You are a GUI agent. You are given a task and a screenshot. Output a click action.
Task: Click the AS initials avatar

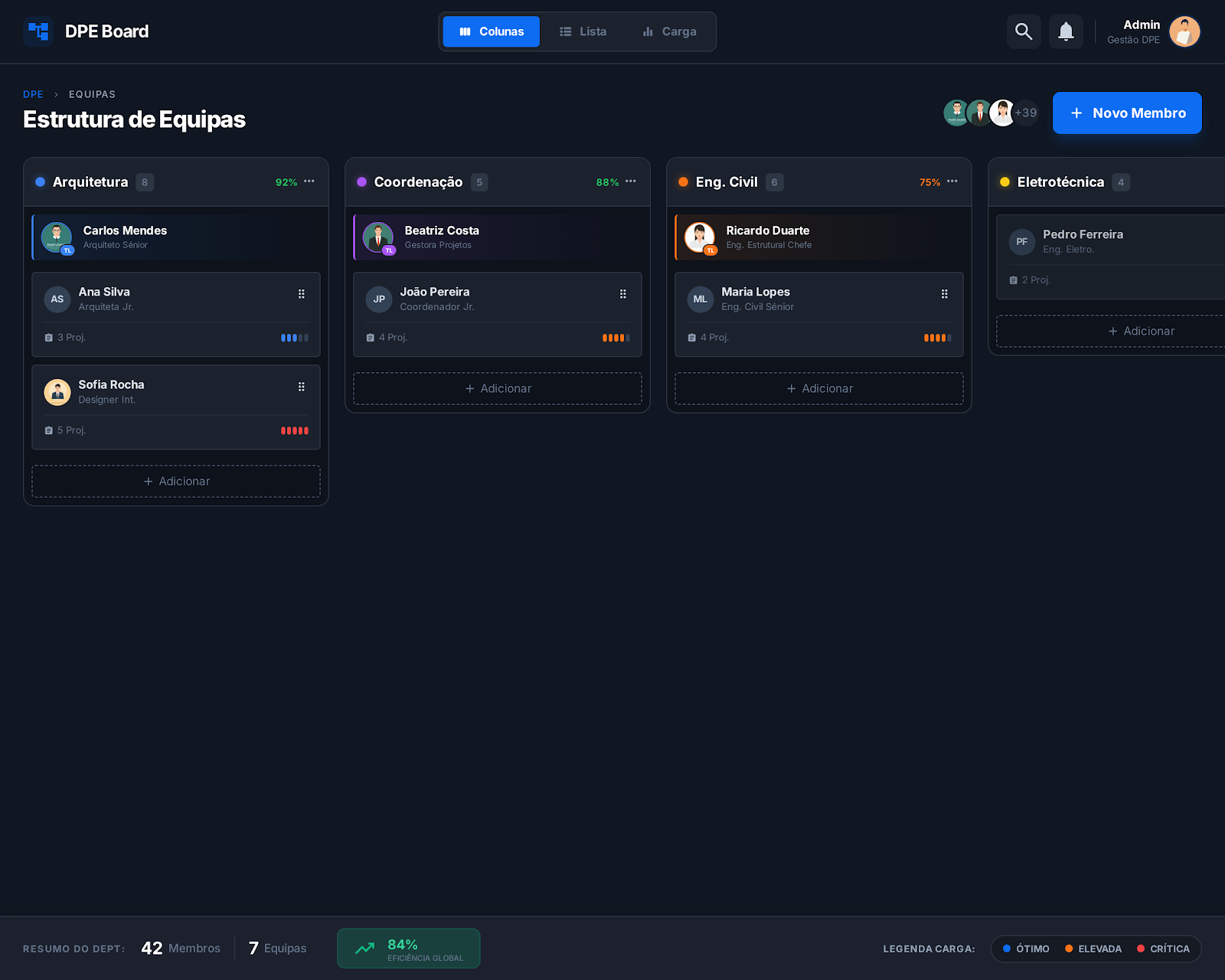coord(57,299)
